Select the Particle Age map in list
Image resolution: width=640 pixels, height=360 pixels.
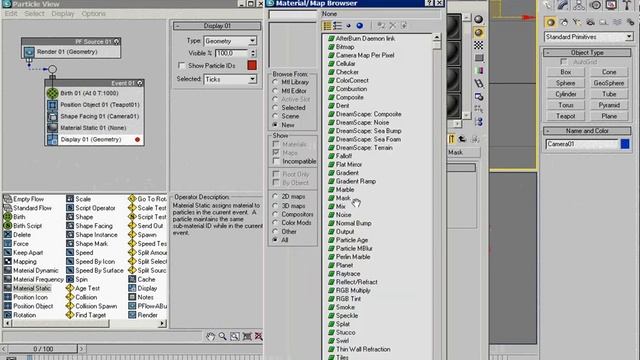352,240
